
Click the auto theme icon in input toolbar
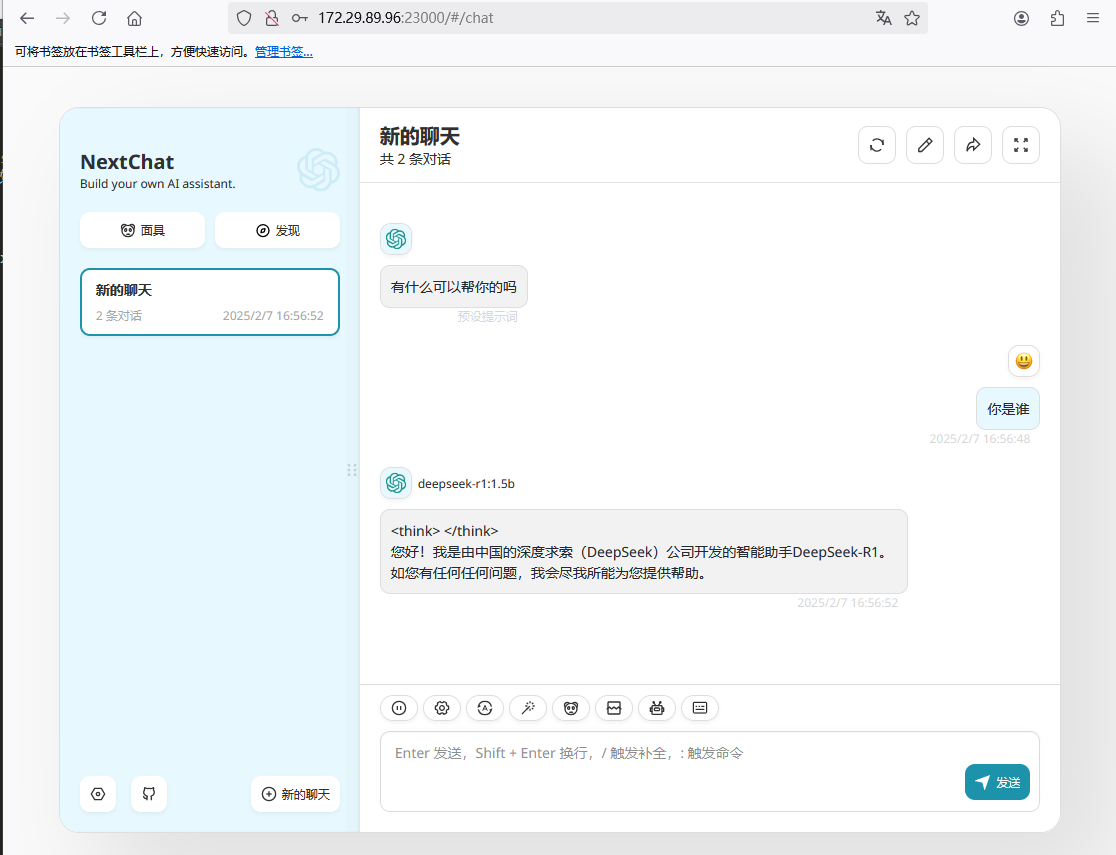(x=485, y=708)
